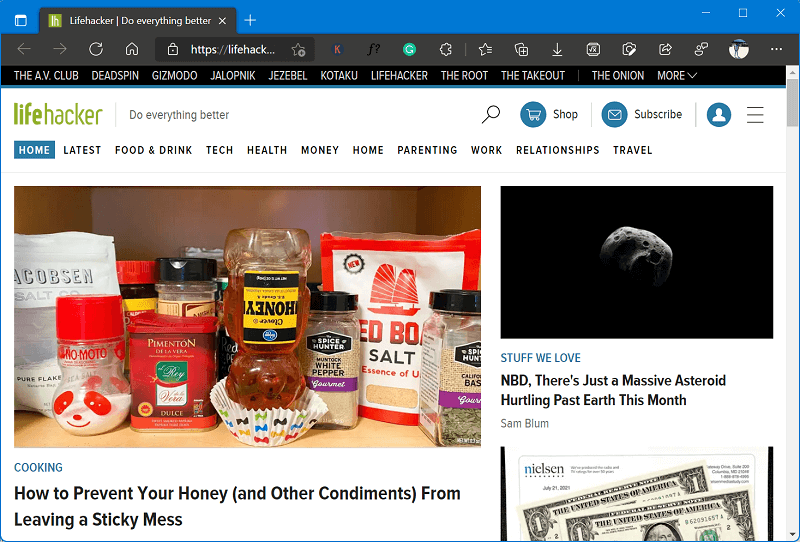Open a new tab with plus button

[250, 20]
